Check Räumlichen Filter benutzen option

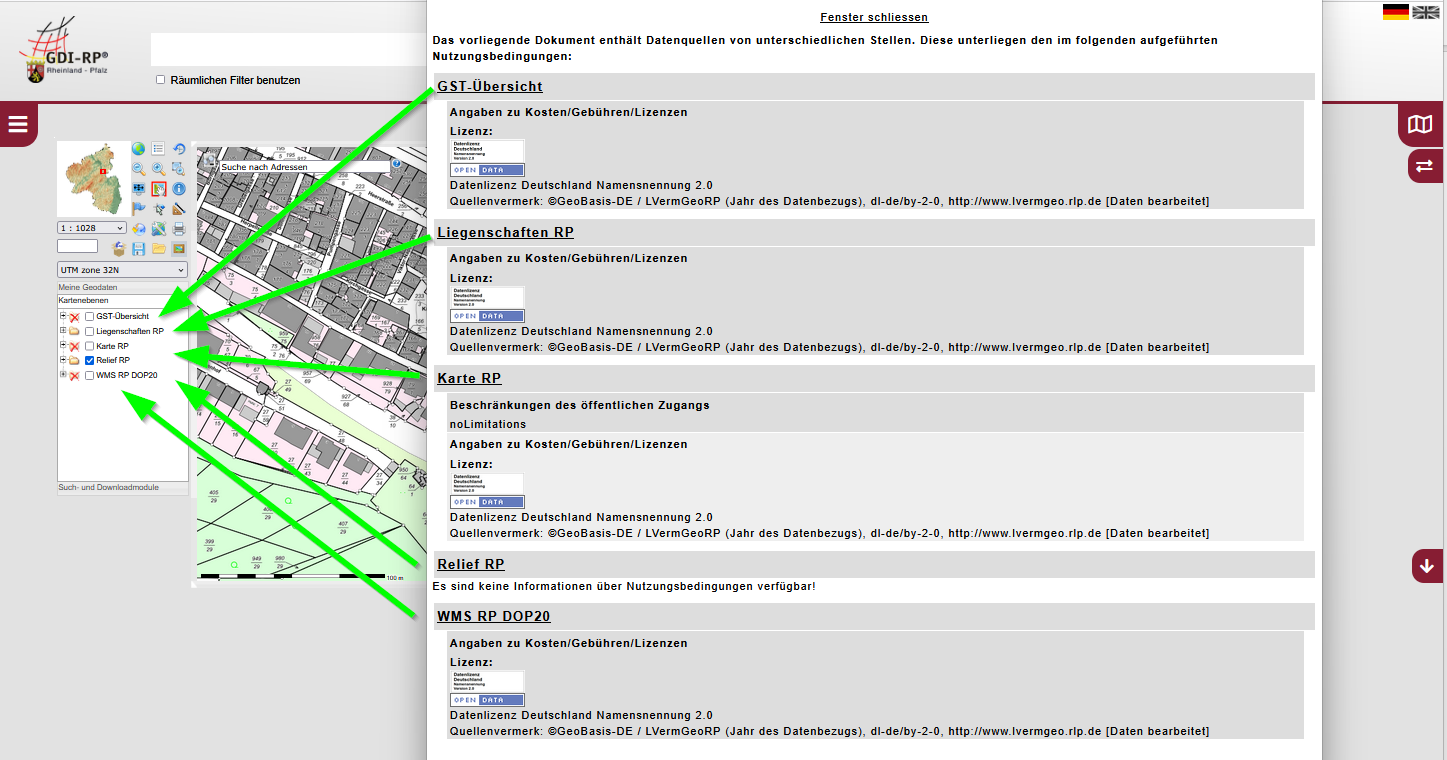160,80
